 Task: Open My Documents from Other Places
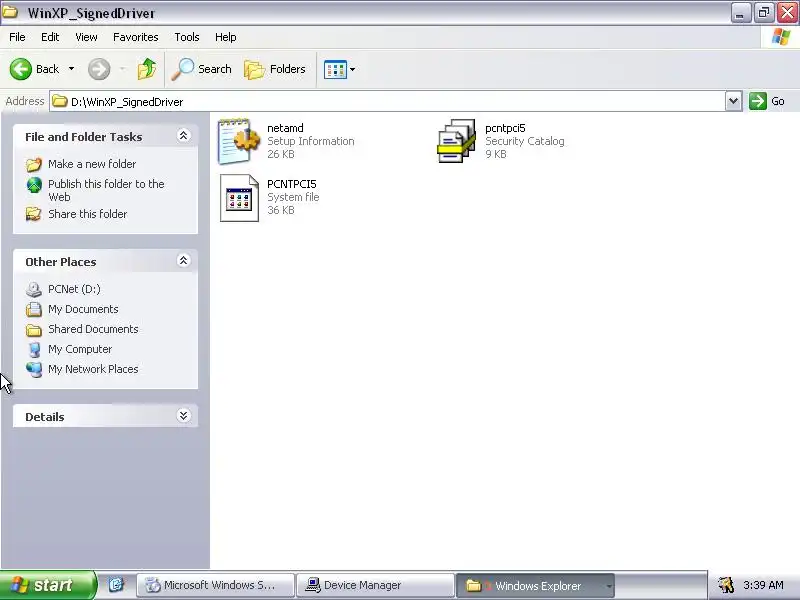click(83, 309)
